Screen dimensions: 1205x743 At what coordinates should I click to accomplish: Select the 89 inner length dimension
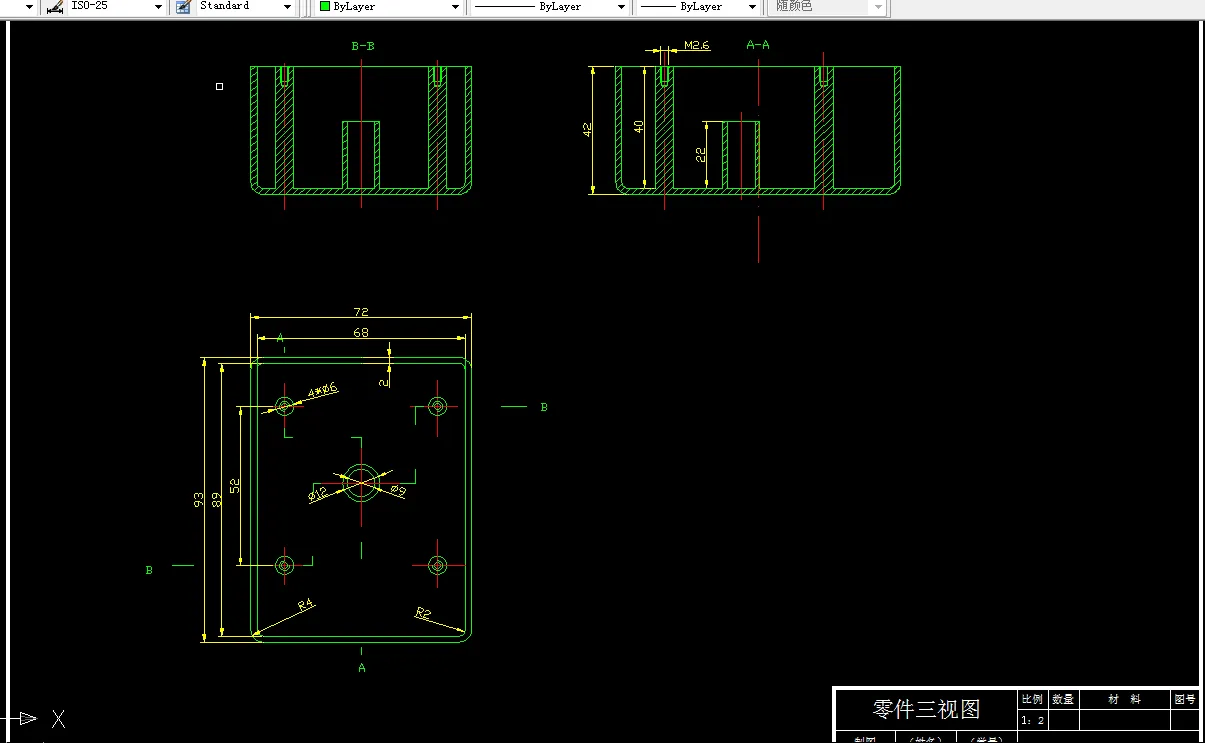coord(217,499)
